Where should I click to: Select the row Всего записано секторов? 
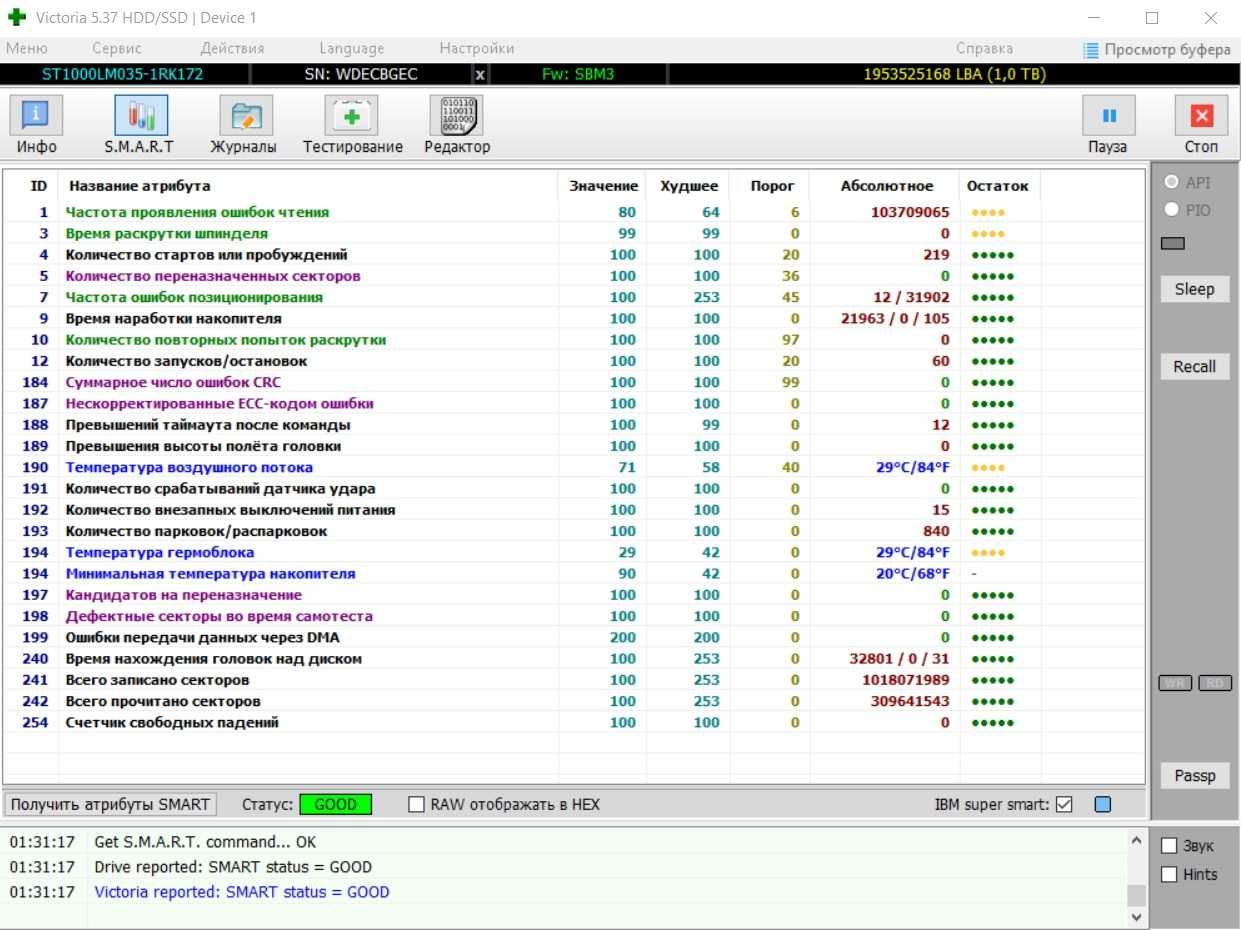[573, 680]
